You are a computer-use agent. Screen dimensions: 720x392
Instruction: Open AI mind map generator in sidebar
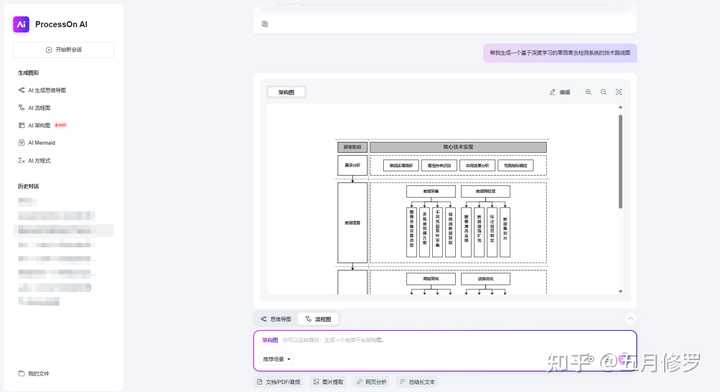[x=42, y=90]
